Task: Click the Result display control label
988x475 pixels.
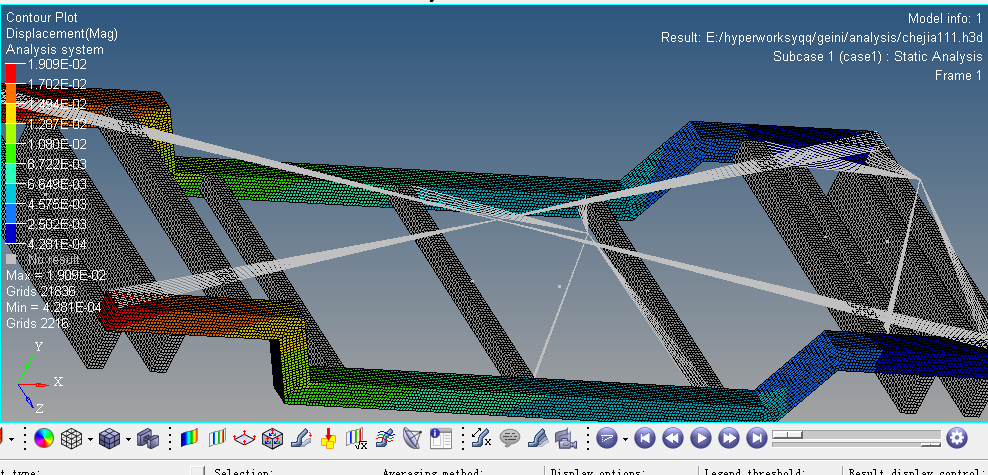Action: click(918, 471)
